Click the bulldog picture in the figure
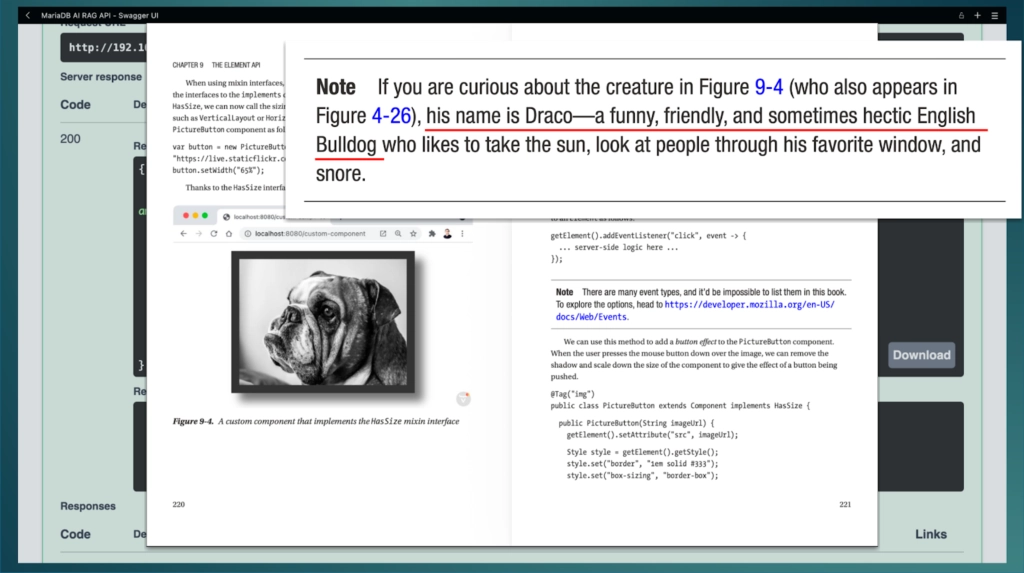Viewport: 1024px width, 573px height. point(323,319)
